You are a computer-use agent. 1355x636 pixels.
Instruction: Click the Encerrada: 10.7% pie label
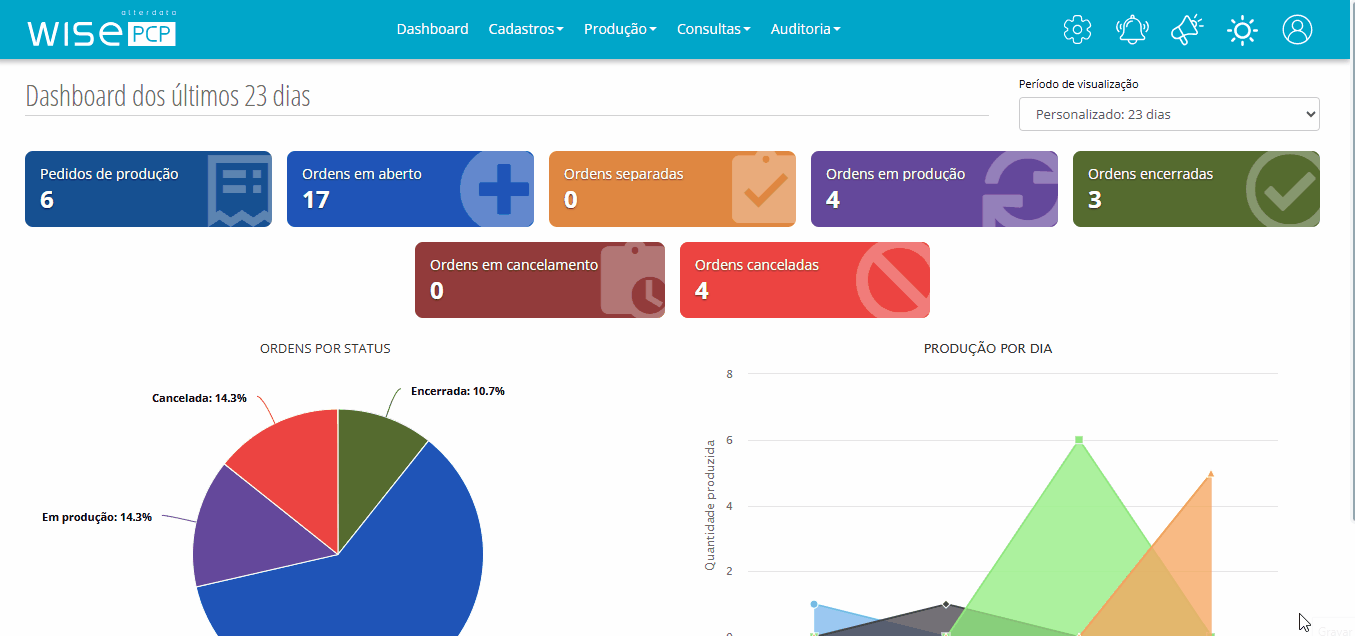click(x=458, y=391)
